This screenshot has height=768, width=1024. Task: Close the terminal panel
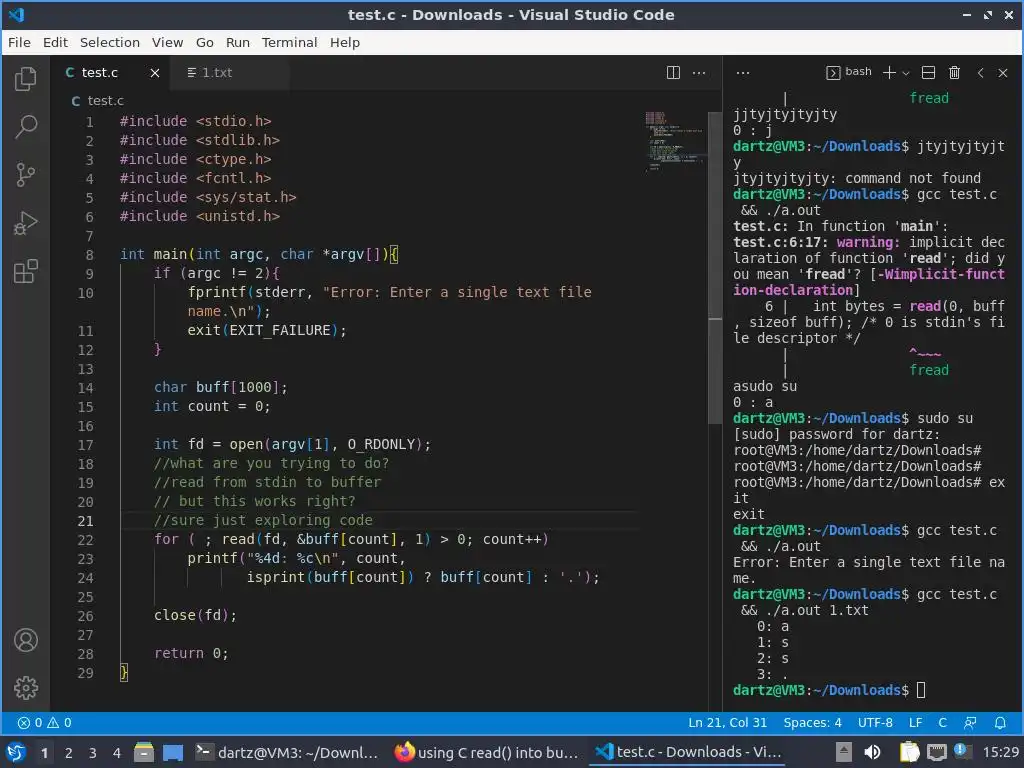[x=1003, y=72]
